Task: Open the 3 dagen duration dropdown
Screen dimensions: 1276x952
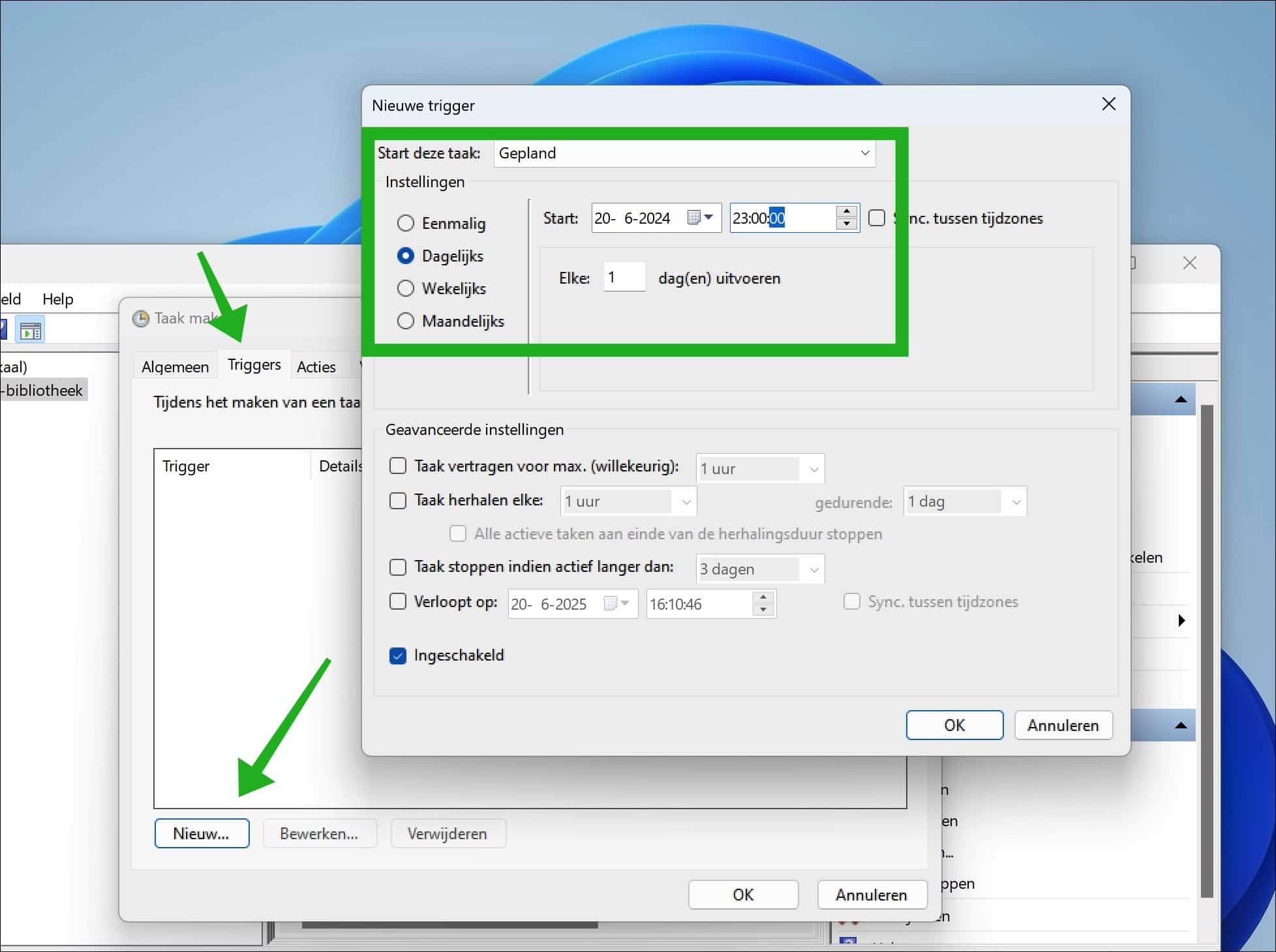Action: (813, 569)
